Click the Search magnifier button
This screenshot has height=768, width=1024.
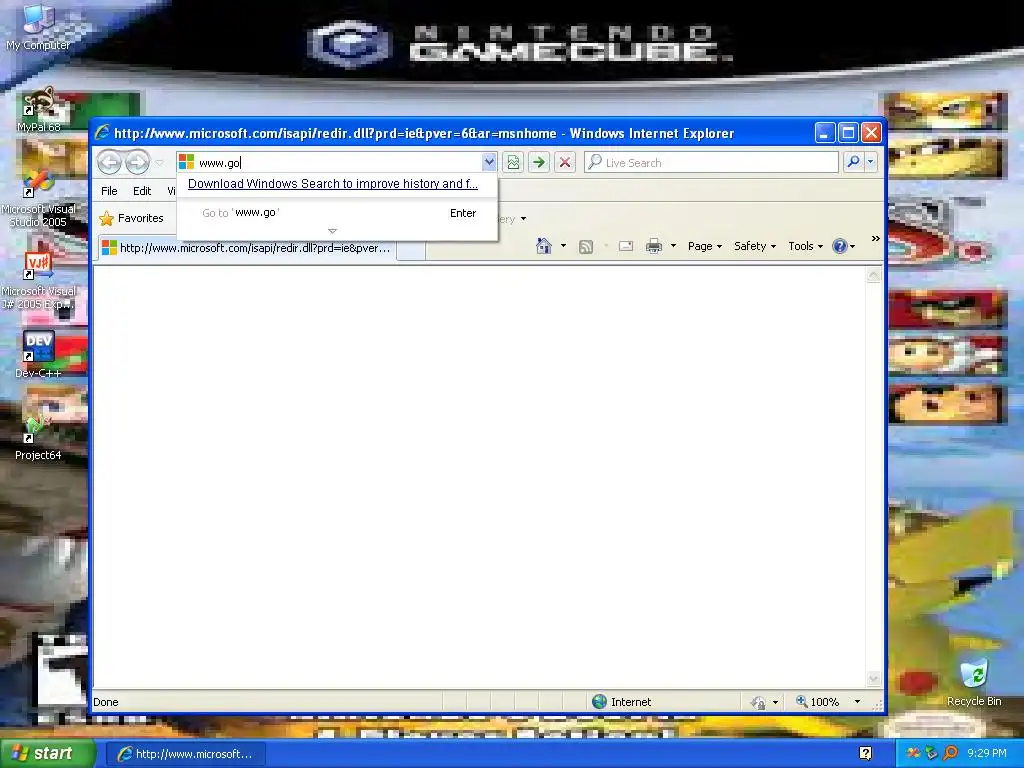coord(853,162)
